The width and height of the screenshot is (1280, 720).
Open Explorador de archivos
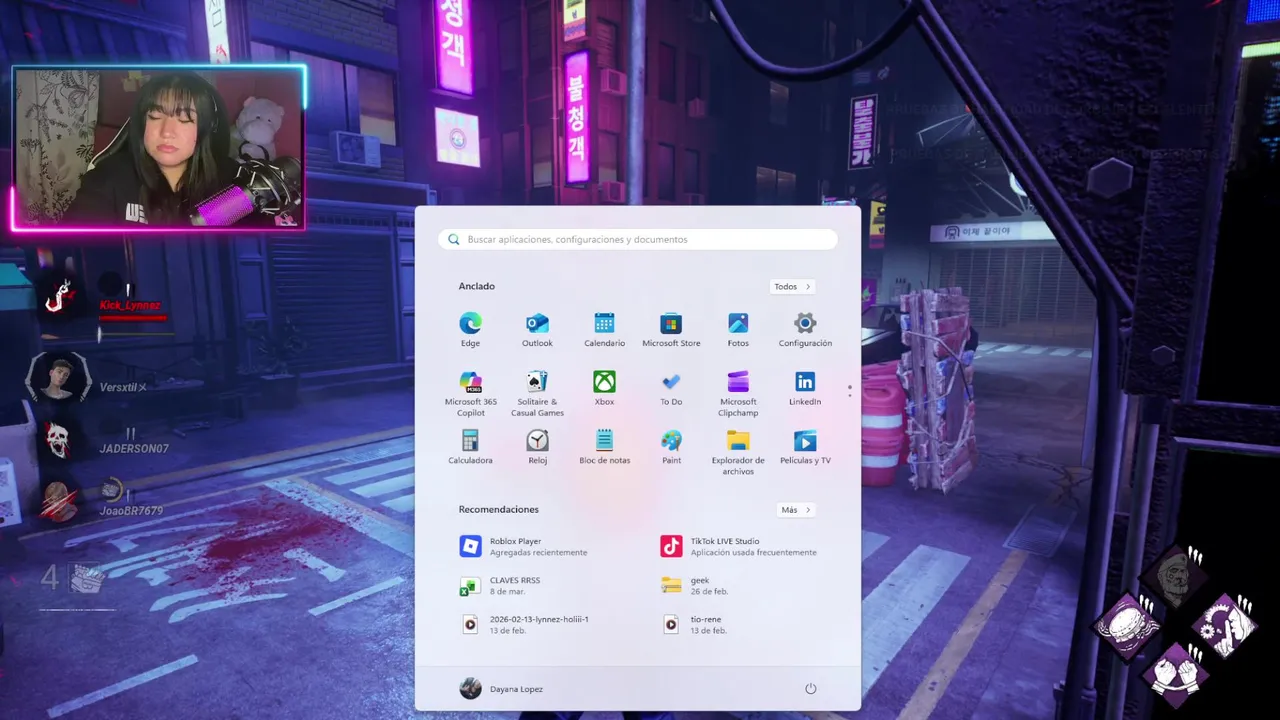coord(738,453)
